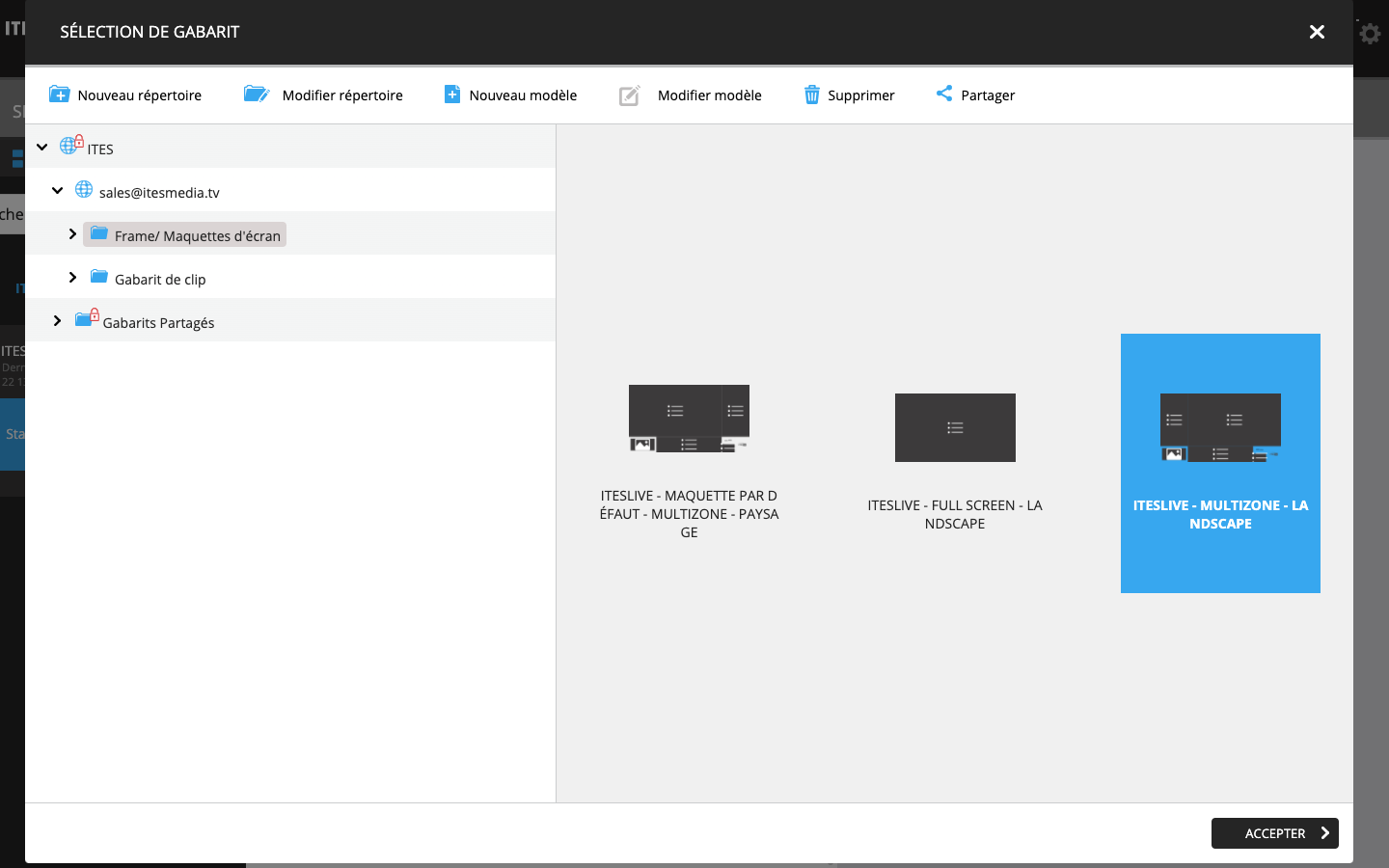This screenshot has height=868, width=1389.
Task: Expand the Frame/ Maquettes d'écran folder
Action: (72, 234)
